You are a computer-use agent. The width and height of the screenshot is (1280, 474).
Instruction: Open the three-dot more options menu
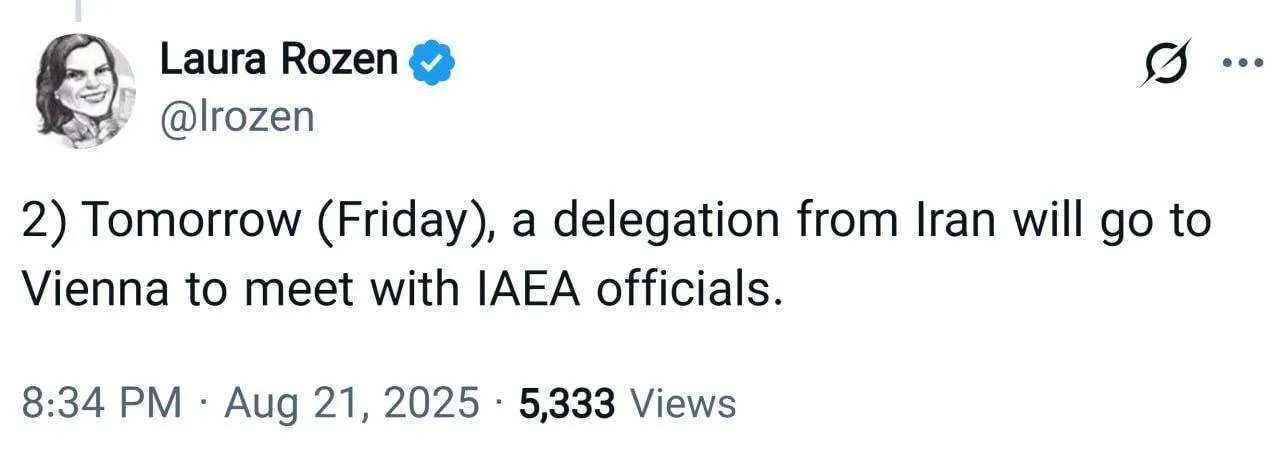1244,61
